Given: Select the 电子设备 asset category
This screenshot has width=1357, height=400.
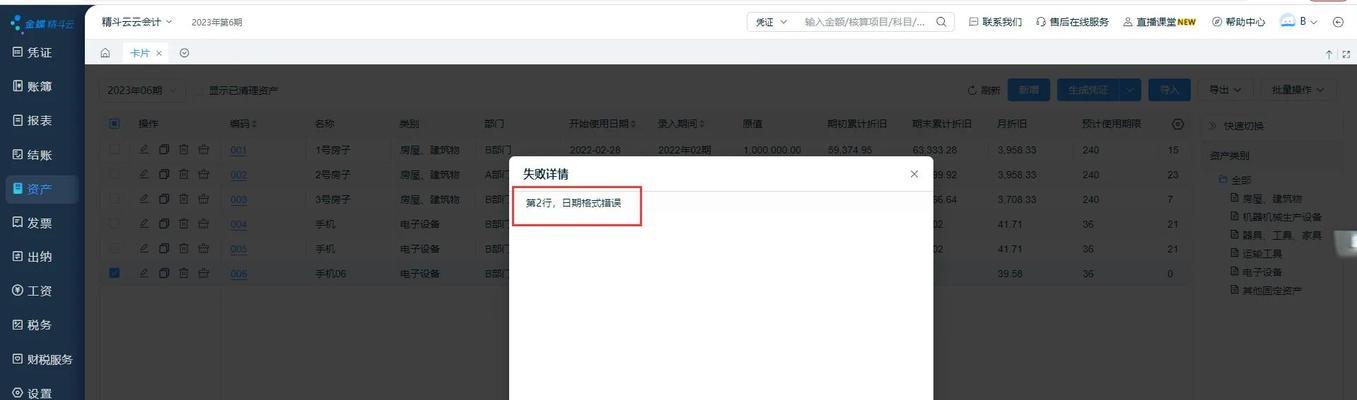Looking at the screenshot, I should [1255, 271].
